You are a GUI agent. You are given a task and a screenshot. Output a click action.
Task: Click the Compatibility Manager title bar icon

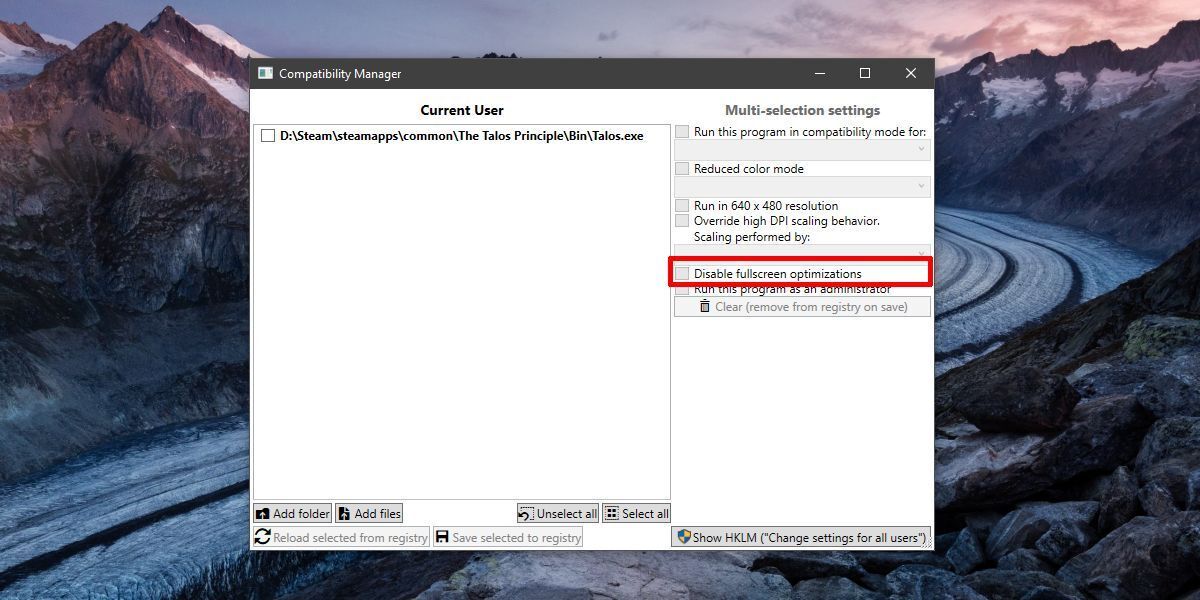tap(265, 73)
